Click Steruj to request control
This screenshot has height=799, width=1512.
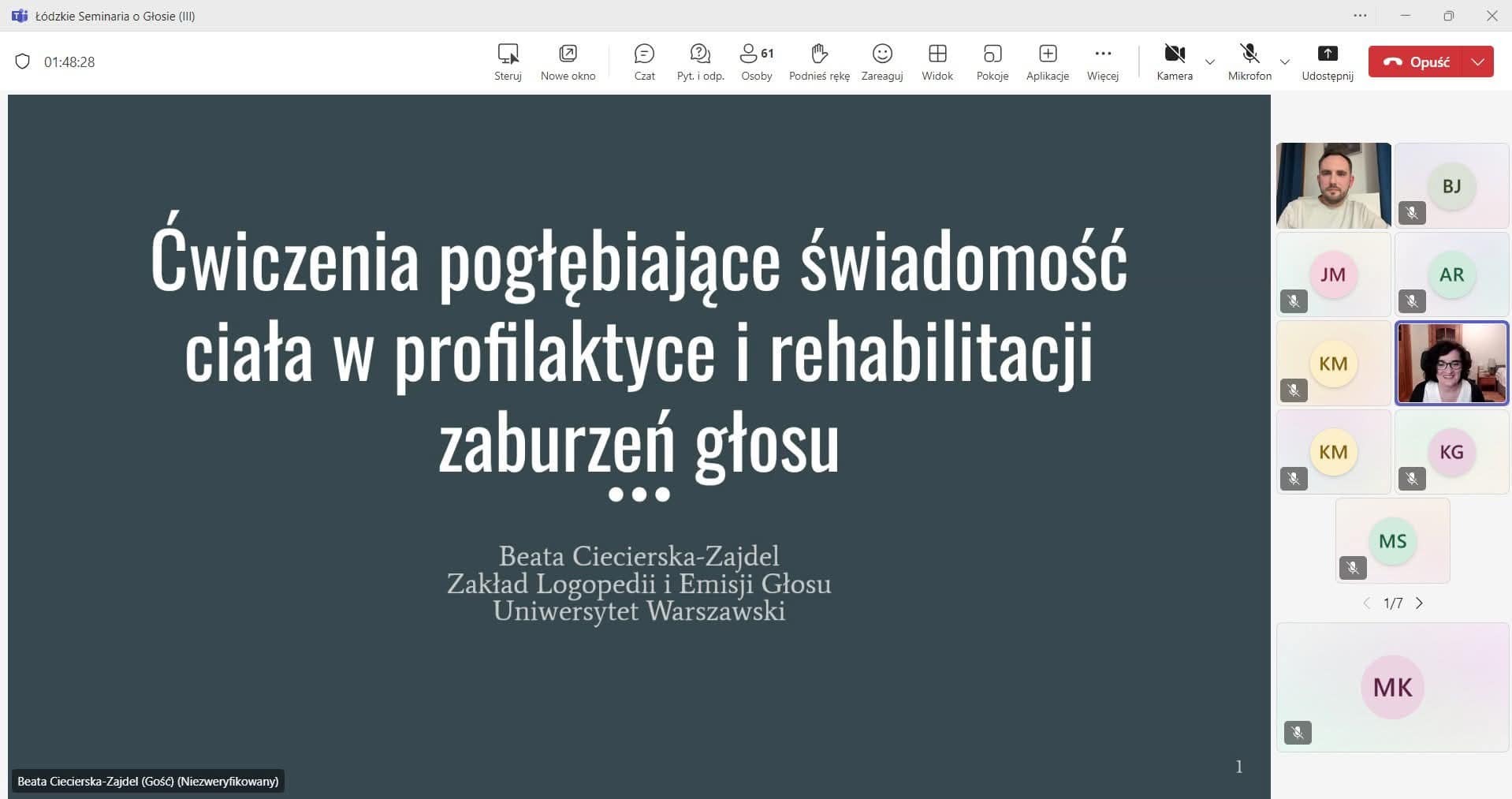(x=508, y=62)
